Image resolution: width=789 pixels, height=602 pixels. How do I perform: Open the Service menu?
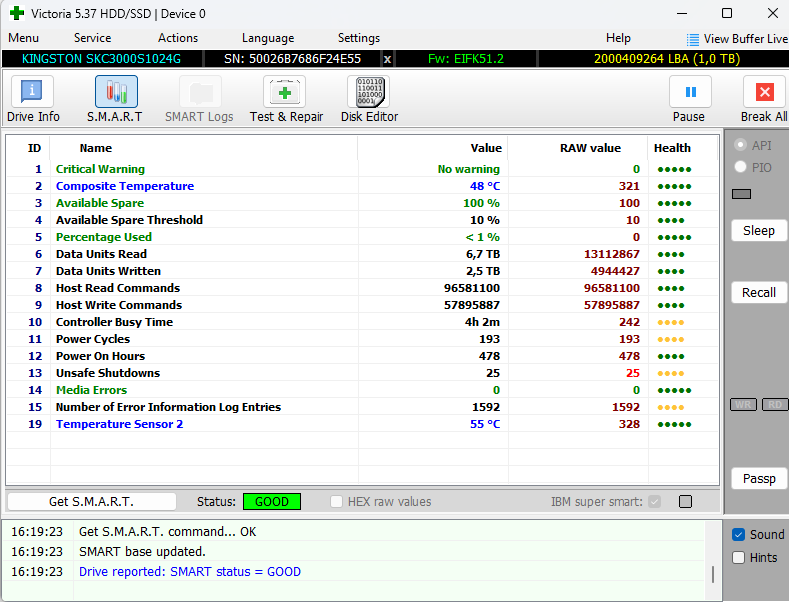92,38
